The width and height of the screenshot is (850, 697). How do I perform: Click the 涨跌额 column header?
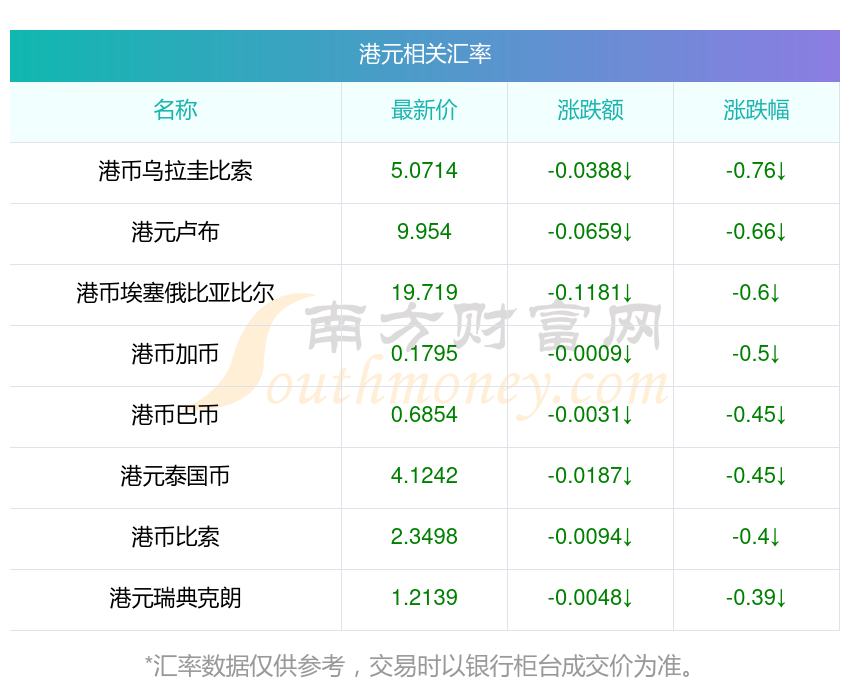(x=590, y=110)
